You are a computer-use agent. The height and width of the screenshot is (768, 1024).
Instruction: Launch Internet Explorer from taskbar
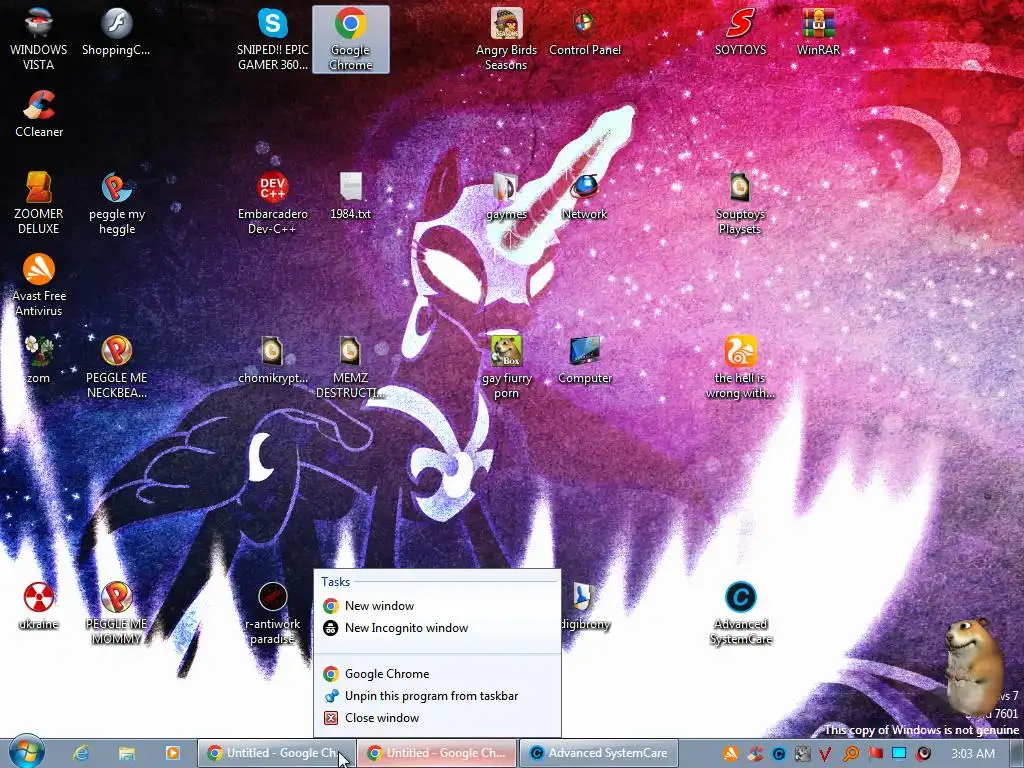(81, 753)
